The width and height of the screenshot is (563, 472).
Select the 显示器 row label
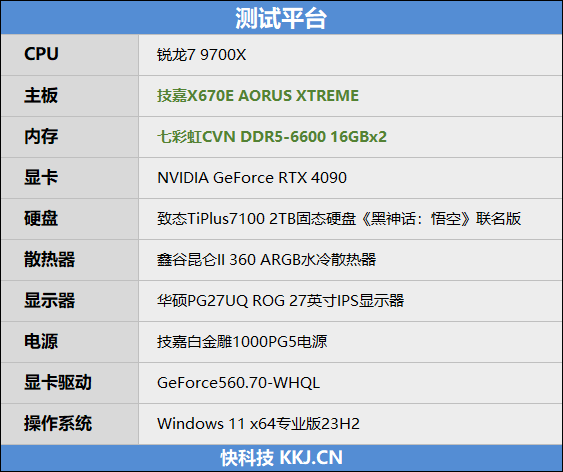(50, 300)
